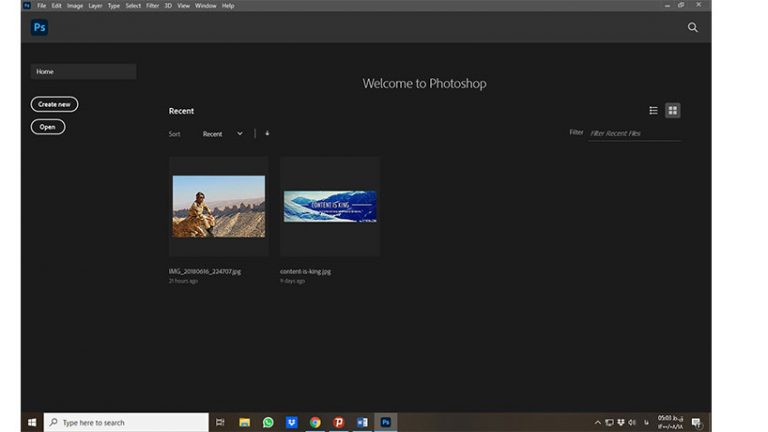Open Word from the taskbar

pos(362,422)
